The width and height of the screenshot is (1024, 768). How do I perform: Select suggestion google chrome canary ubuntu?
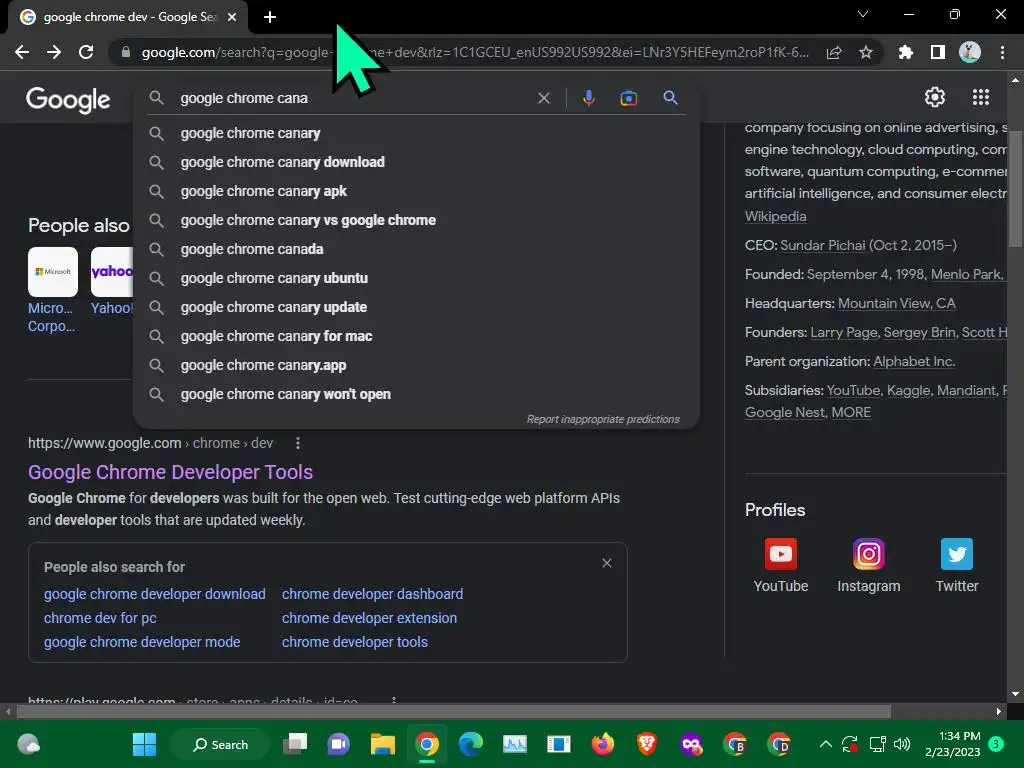[x=416, y=278]
